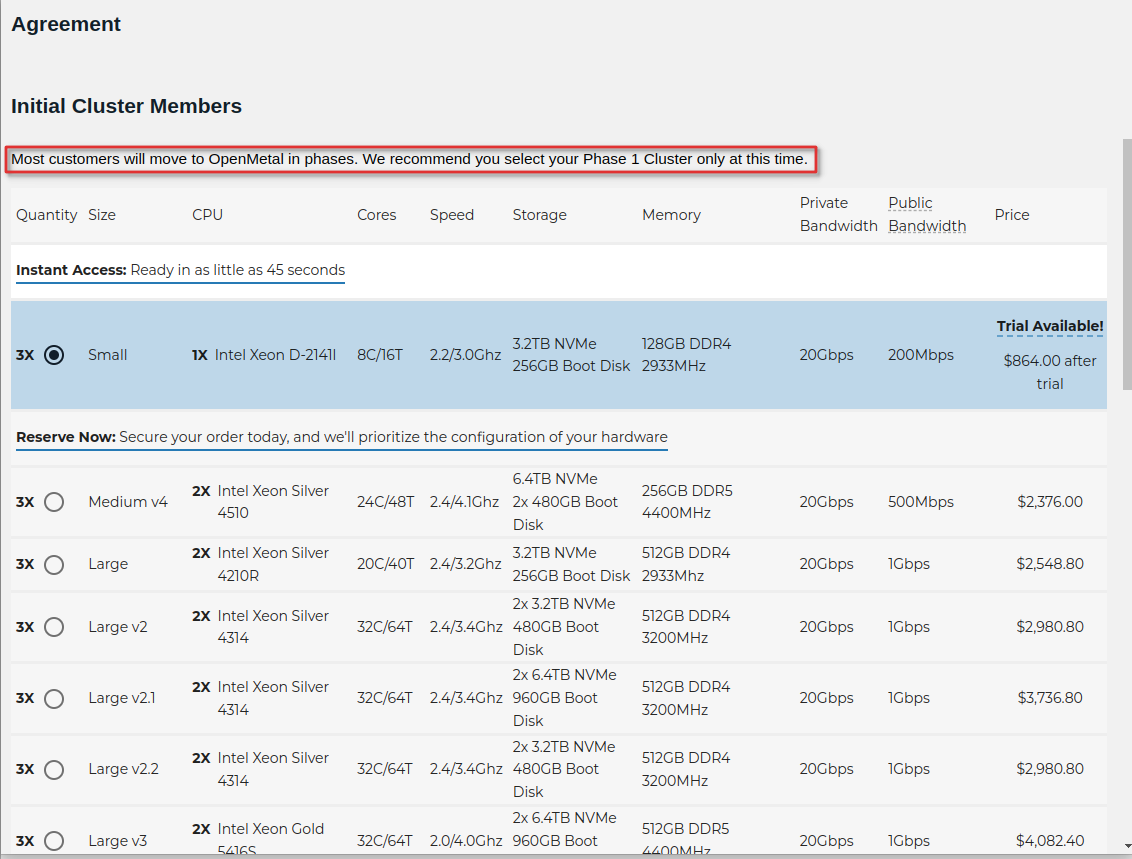Click the Large v2.1 price $3,736.80
The height and width of the screenshot is (859, 1132).
click(x=1049, y=698)
